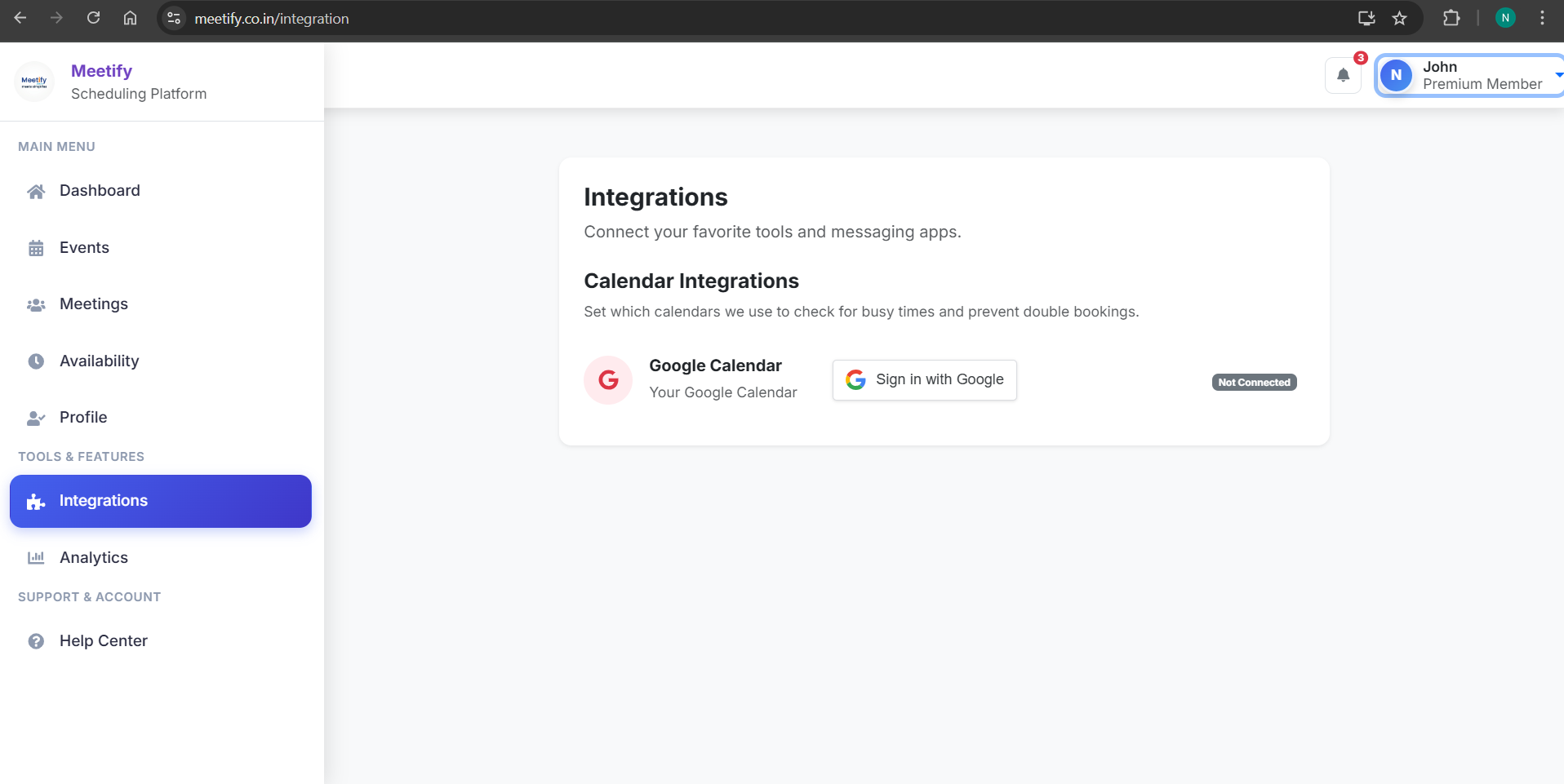This screenshot has width=1564, height=784.
Task: Click the Google Calendar red G icon
Action: (607, 379)
